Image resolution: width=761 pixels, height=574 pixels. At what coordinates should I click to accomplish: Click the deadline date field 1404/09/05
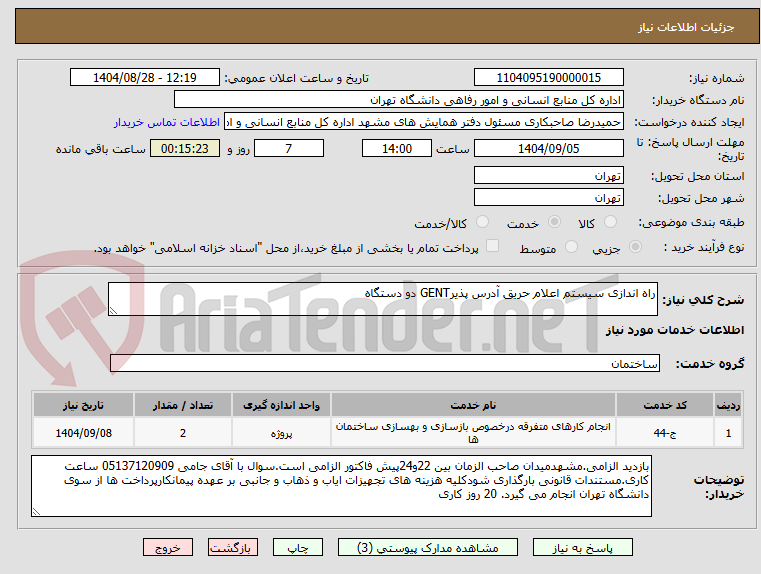(x=548, y=148)
